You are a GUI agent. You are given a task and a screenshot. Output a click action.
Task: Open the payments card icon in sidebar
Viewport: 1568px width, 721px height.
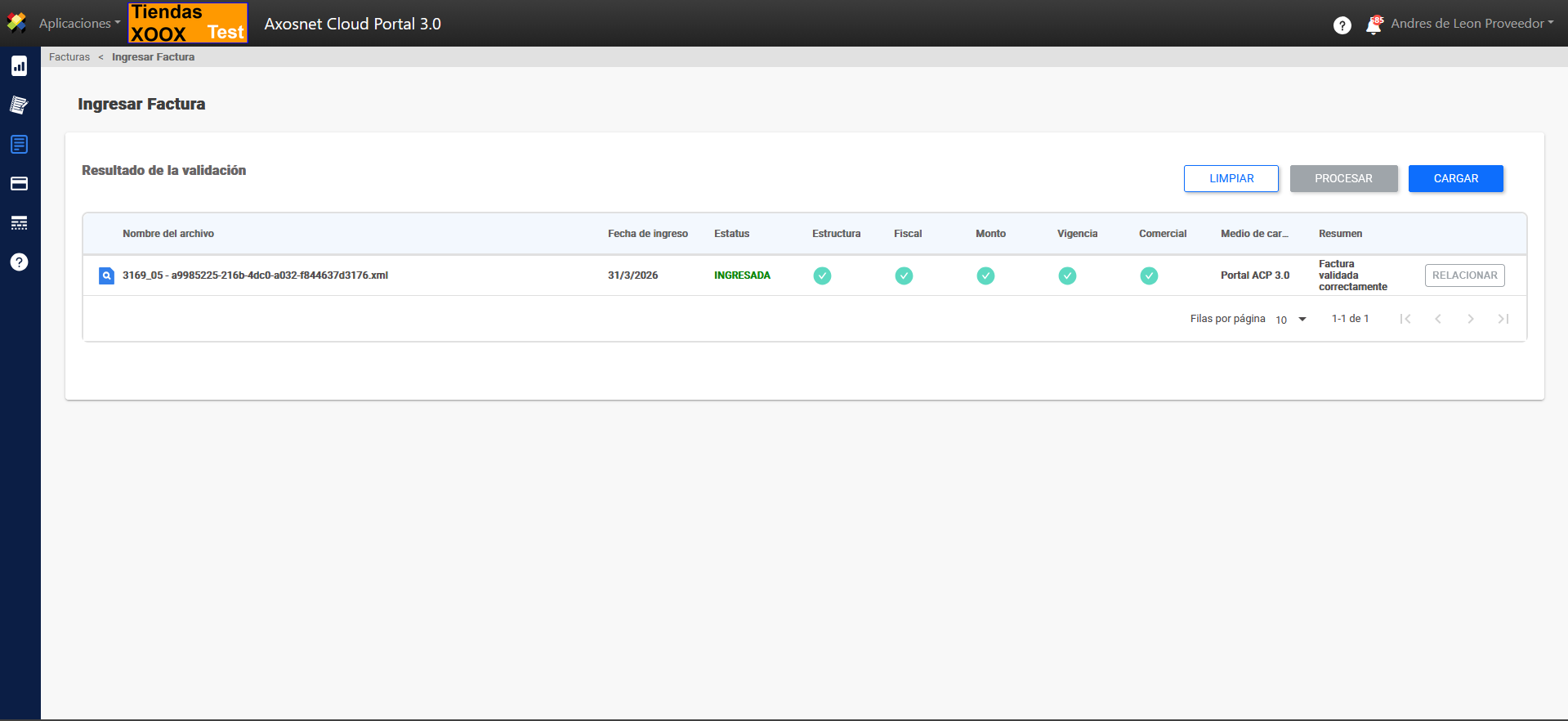19,184
